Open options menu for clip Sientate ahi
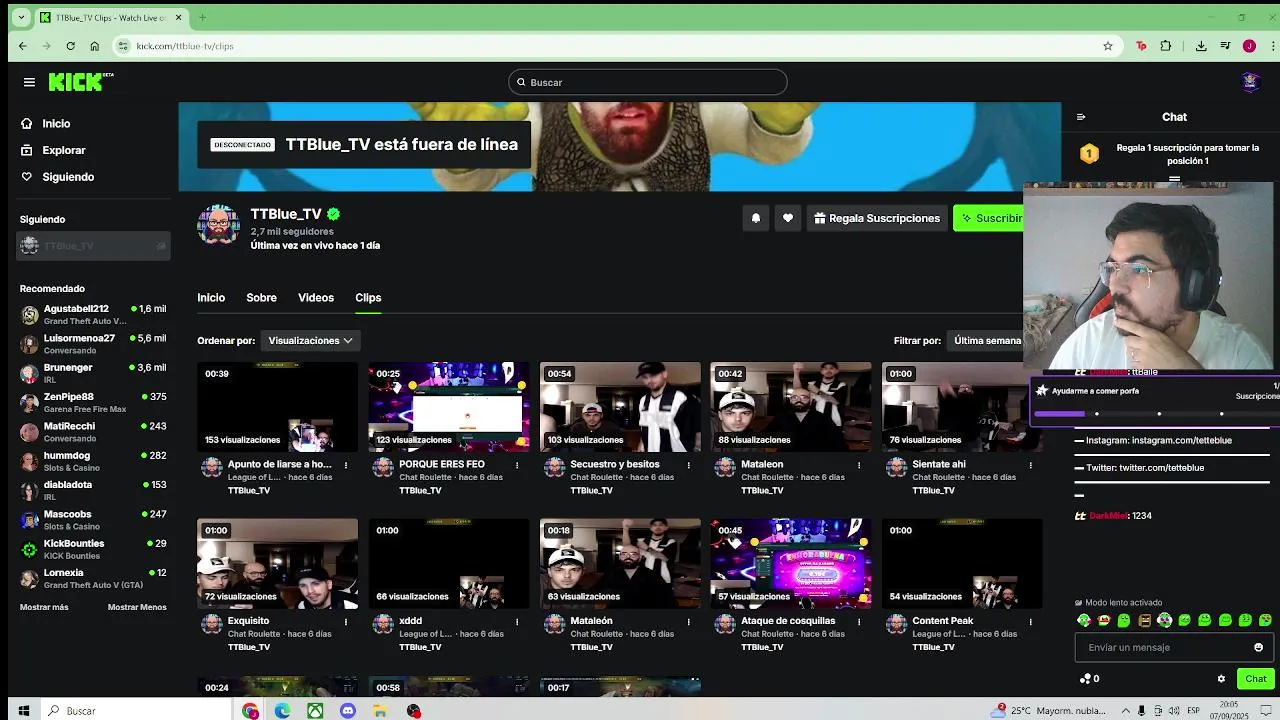1280x720 pixels. (1030, 465)
